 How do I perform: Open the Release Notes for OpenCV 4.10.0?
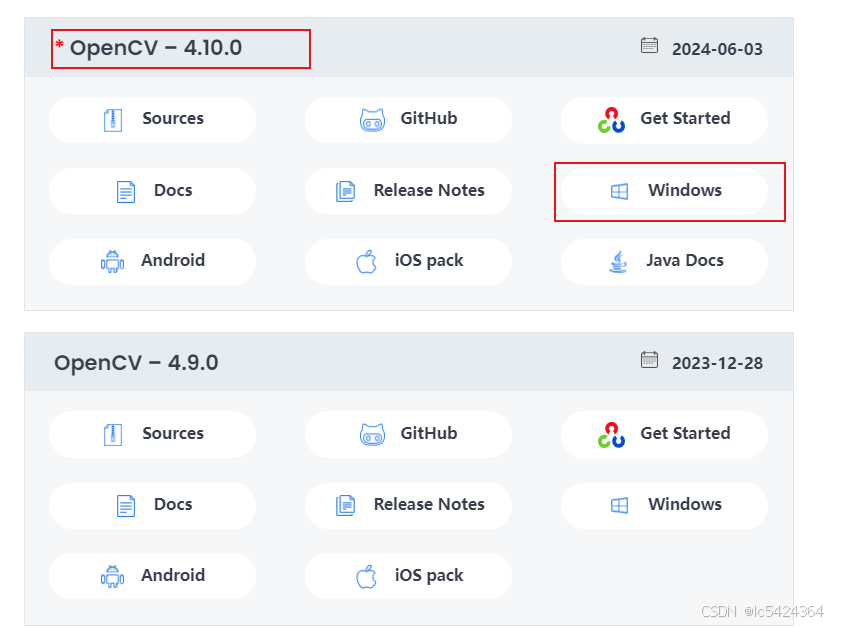point(408,190)
